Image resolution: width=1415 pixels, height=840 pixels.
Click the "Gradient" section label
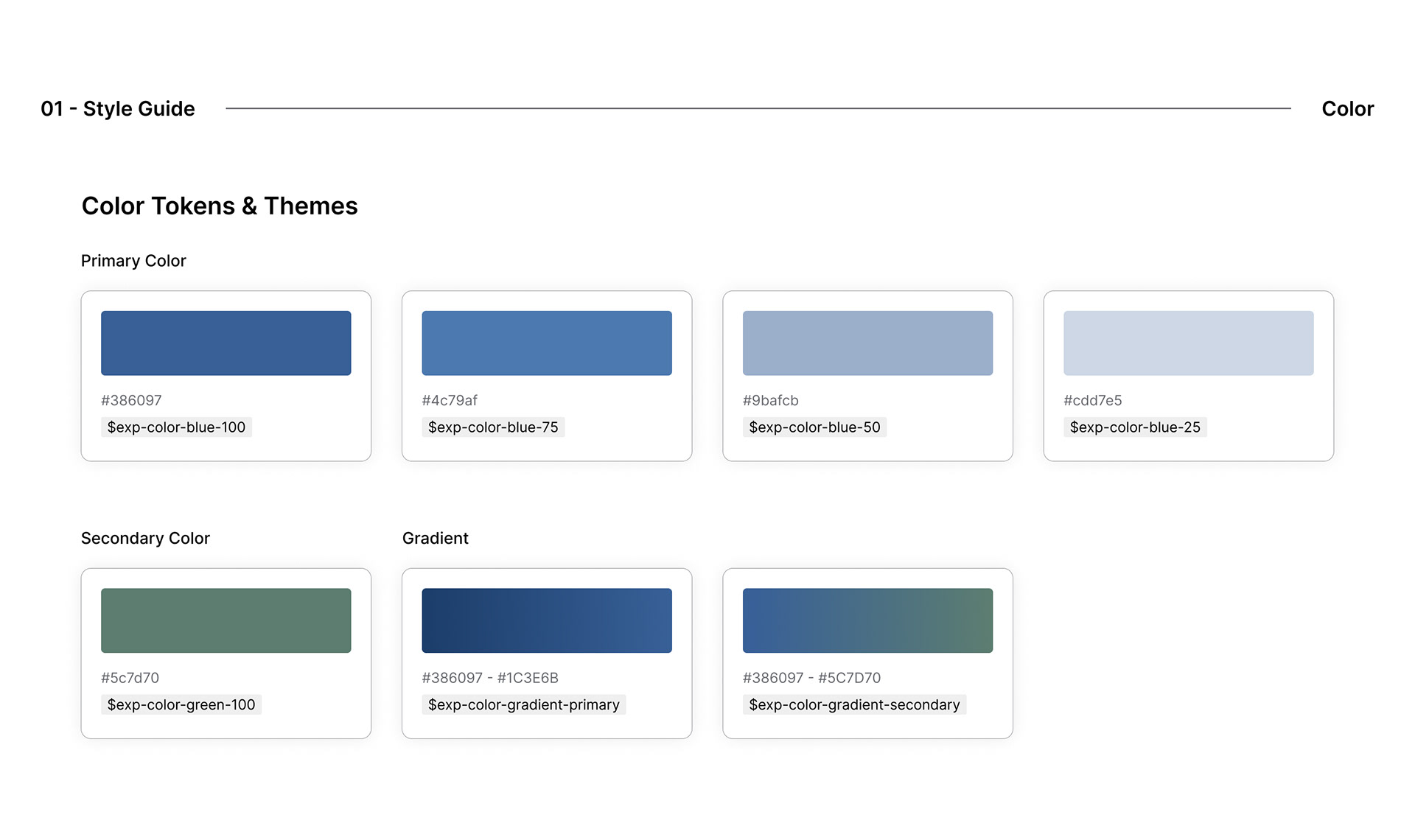click(435, 538)
